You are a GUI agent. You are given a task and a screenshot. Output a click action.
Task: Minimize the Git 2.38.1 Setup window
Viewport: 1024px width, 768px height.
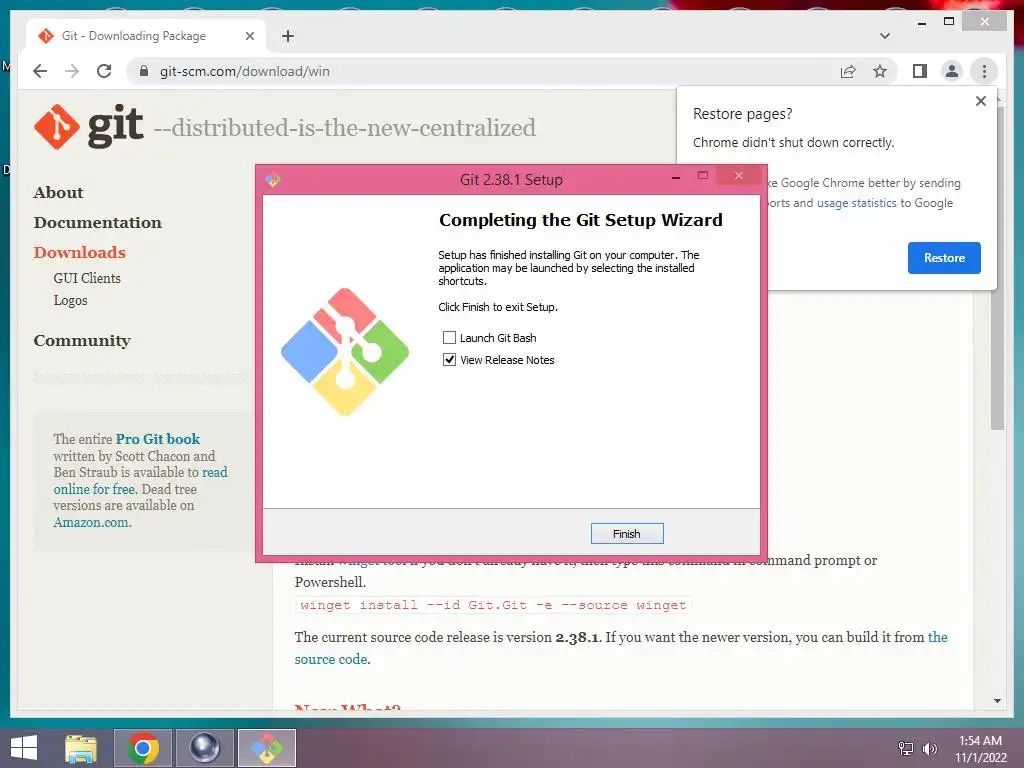click(676, 177)
